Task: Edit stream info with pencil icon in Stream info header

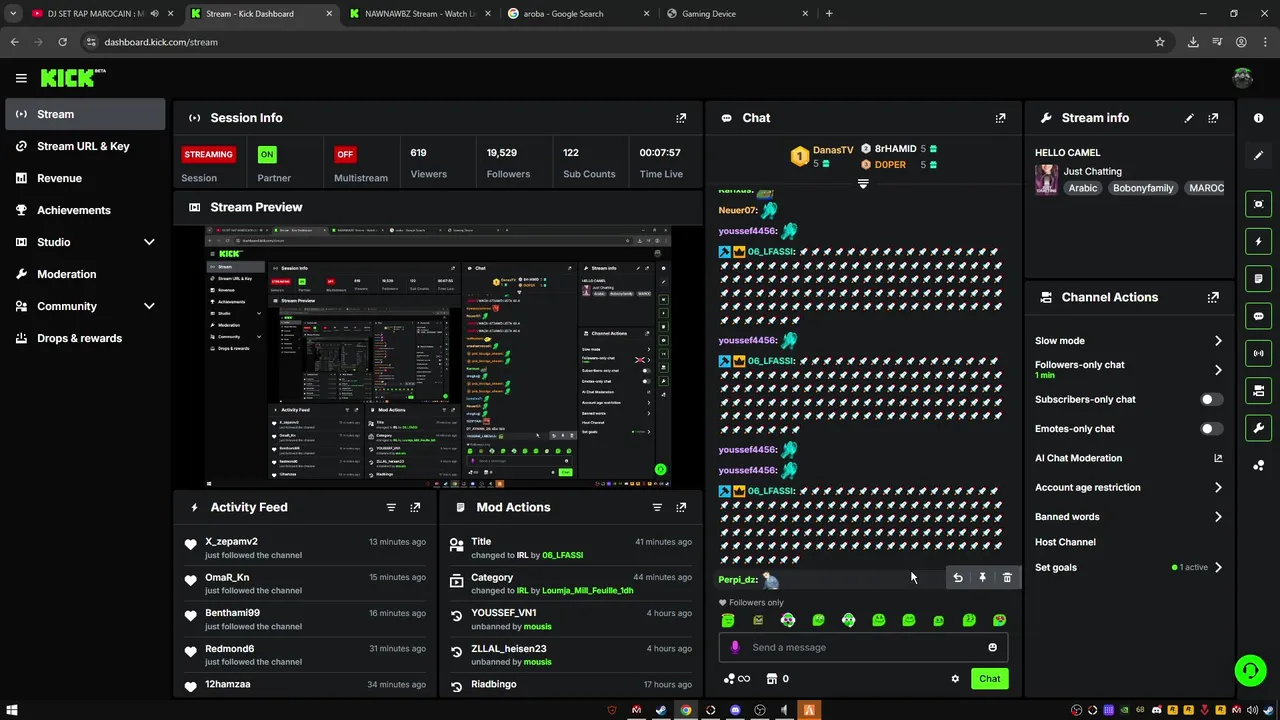Action: [x=1189, y=118]
